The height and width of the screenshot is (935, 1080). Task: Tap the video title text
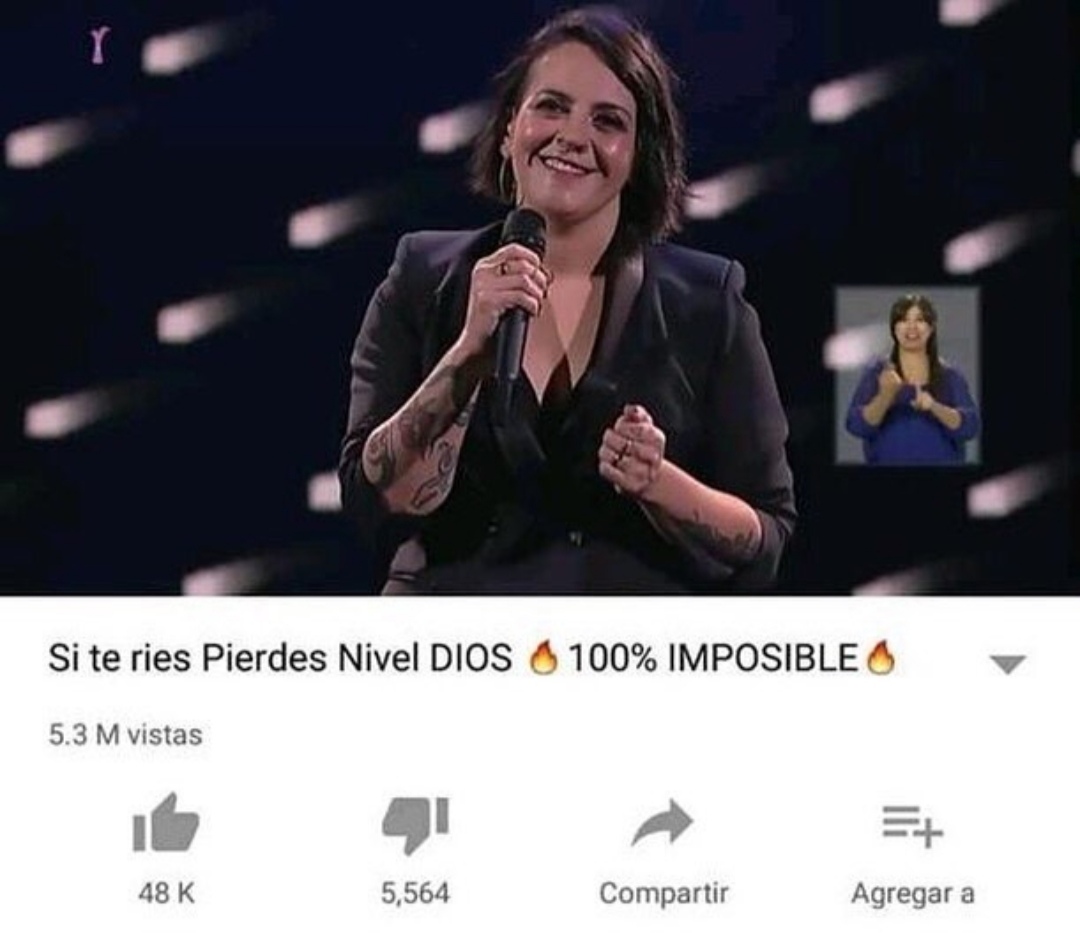point(472,658)
